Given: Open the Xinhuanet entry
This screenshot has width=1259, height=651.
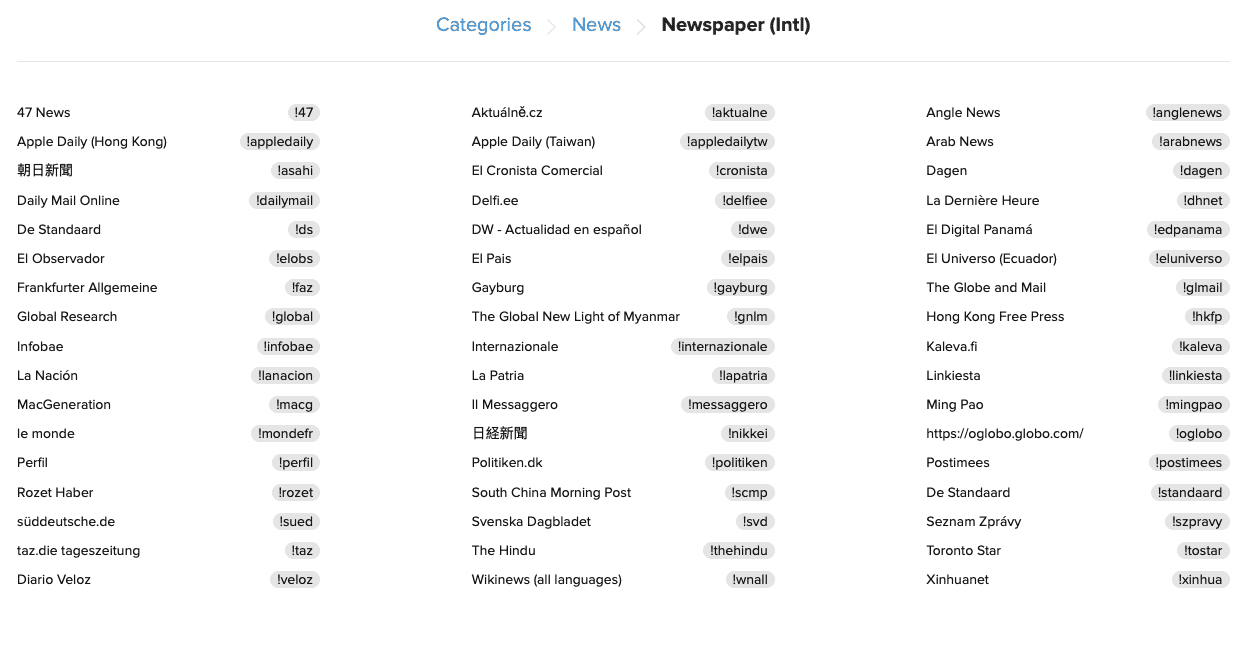Looking at the screenshot, I should pos(957,580).
